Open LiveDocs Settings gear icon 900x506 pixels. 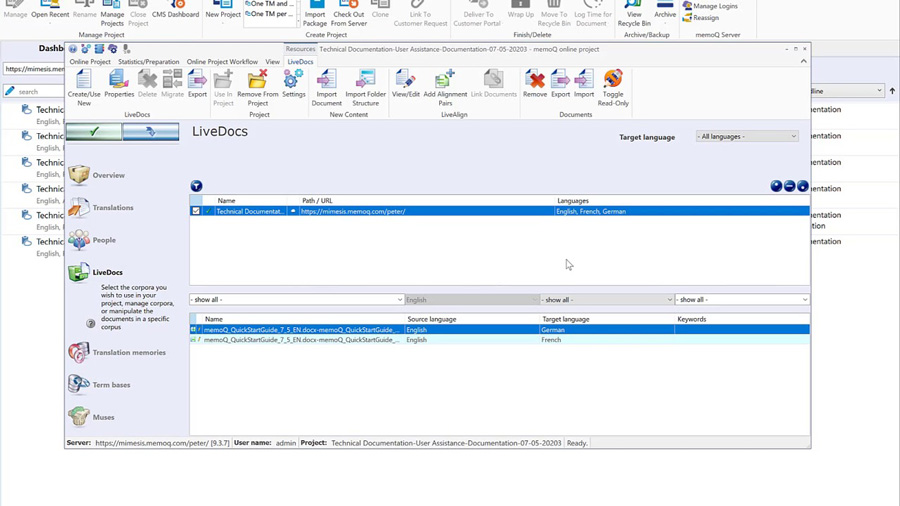coord(293,84)
